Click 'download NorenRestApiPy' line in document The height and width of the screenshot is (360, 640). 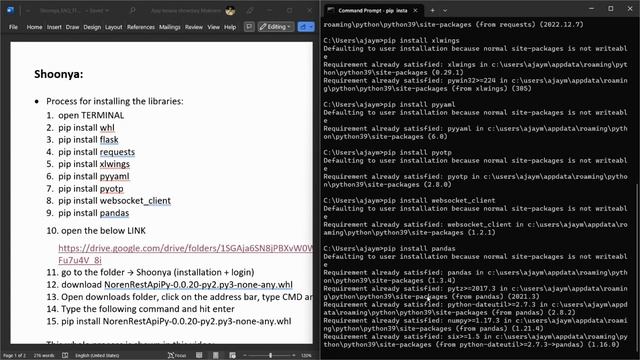point(177,284)
